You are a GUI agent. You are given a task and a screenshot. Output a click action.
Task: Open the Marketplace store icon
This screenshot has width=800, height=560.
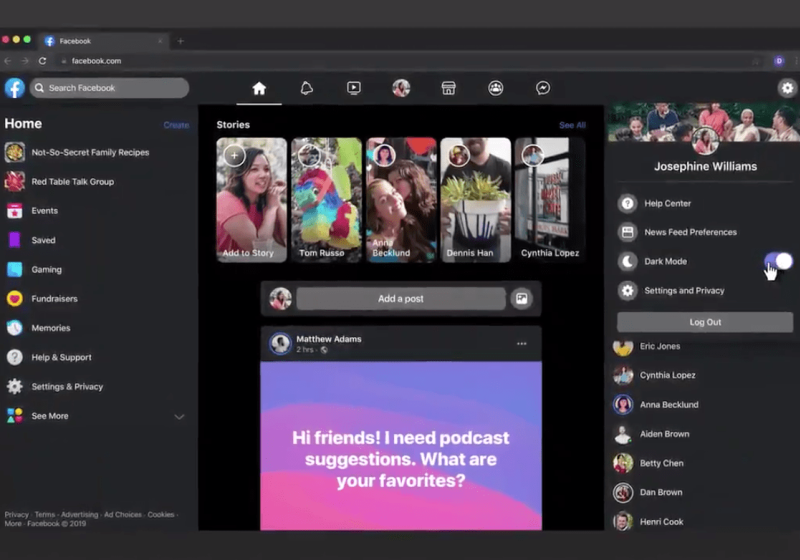[449, 88]
